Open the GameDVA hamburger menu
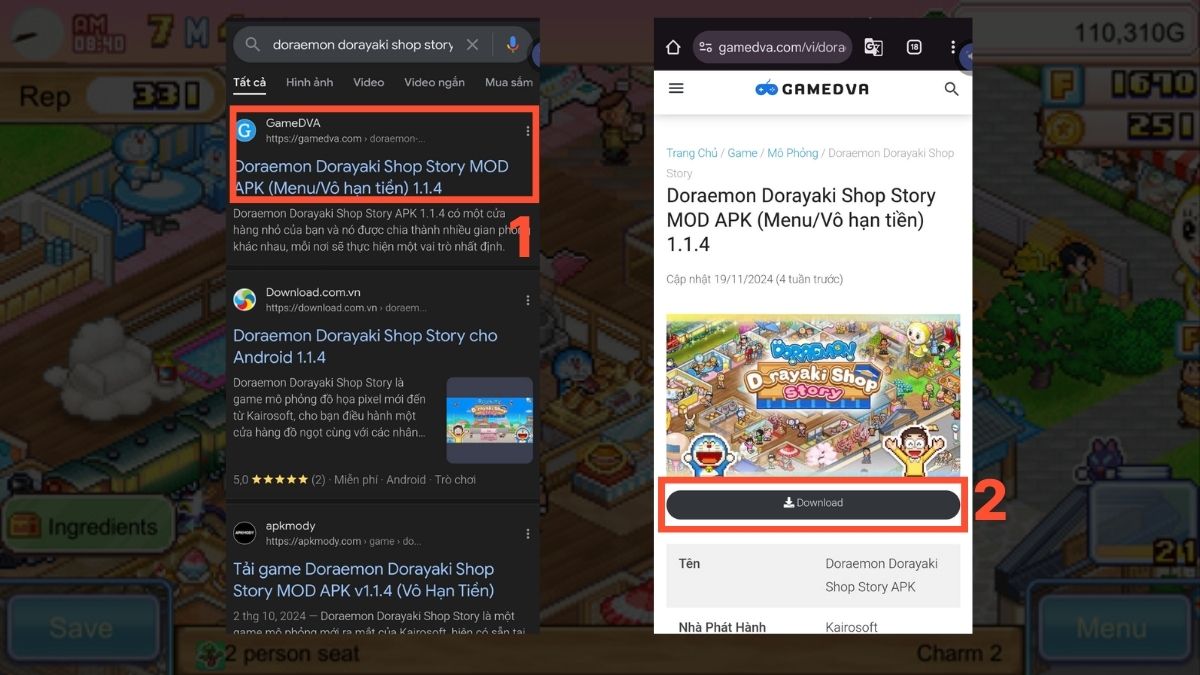The width and height of the screenshot is (1200, 675). tap(676, 88)
